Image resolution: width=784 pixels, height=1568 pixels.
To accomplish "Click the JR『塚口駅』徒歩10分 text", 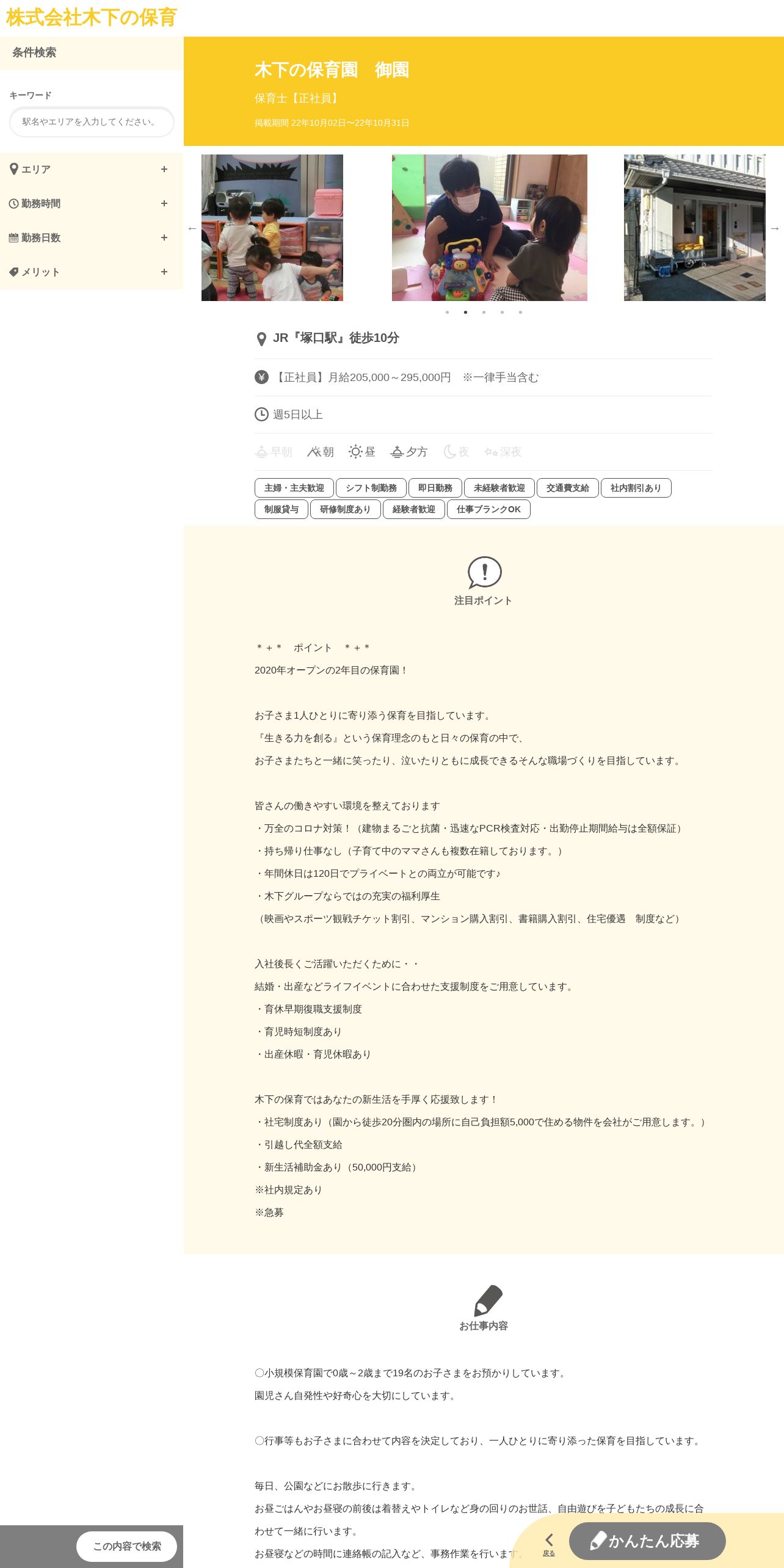I will [x=336, y=338].
